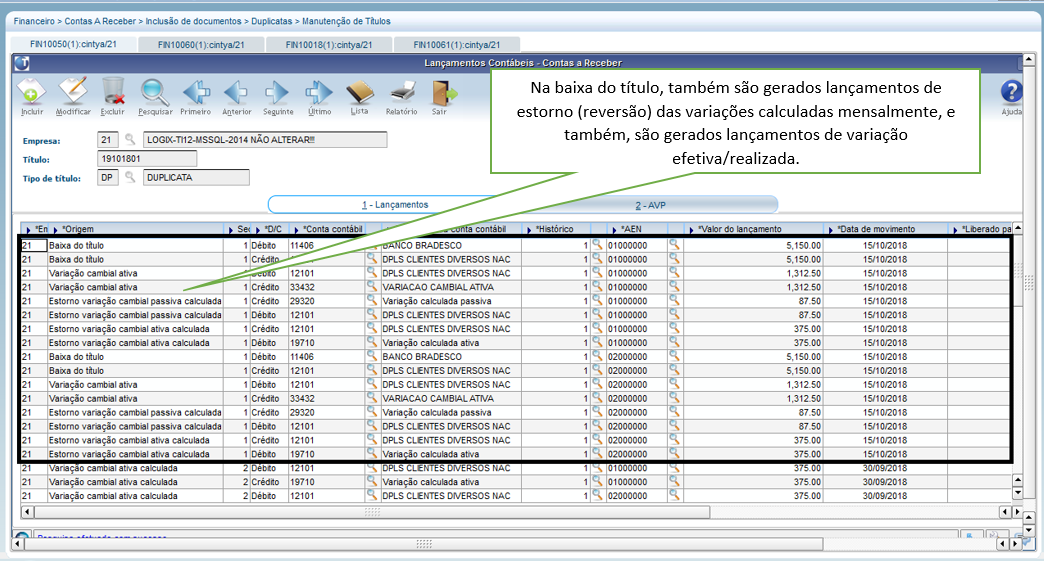
Task: Open Pesquisar magnifier tool
Action: pyautogui.click(x=154, y=92)
